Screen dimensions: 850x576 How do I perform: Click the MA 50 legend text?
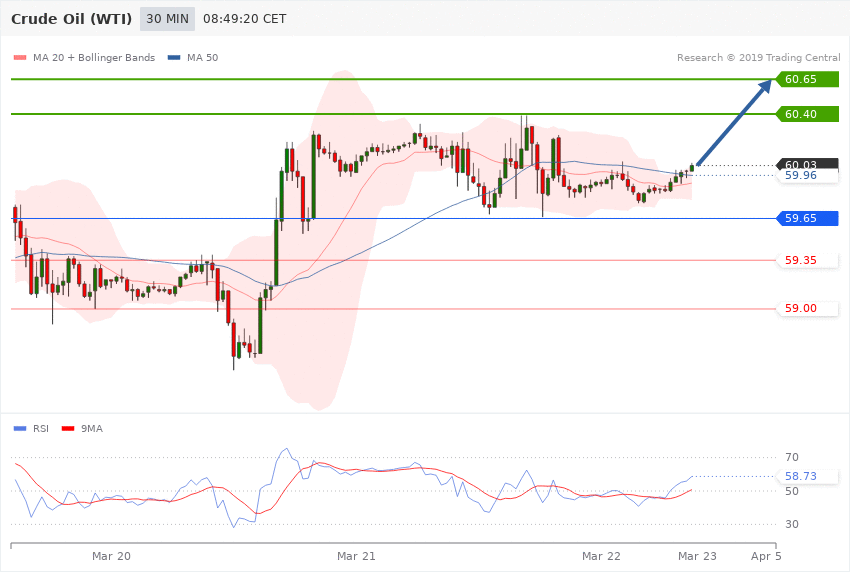[x=202, y=57]
